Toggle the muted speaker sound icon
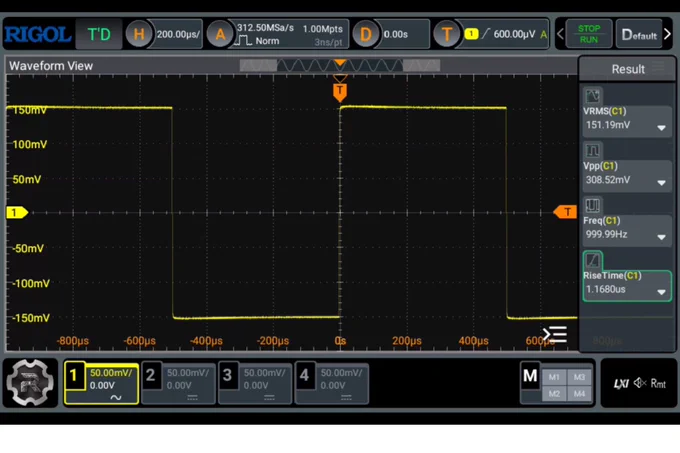 640,383
